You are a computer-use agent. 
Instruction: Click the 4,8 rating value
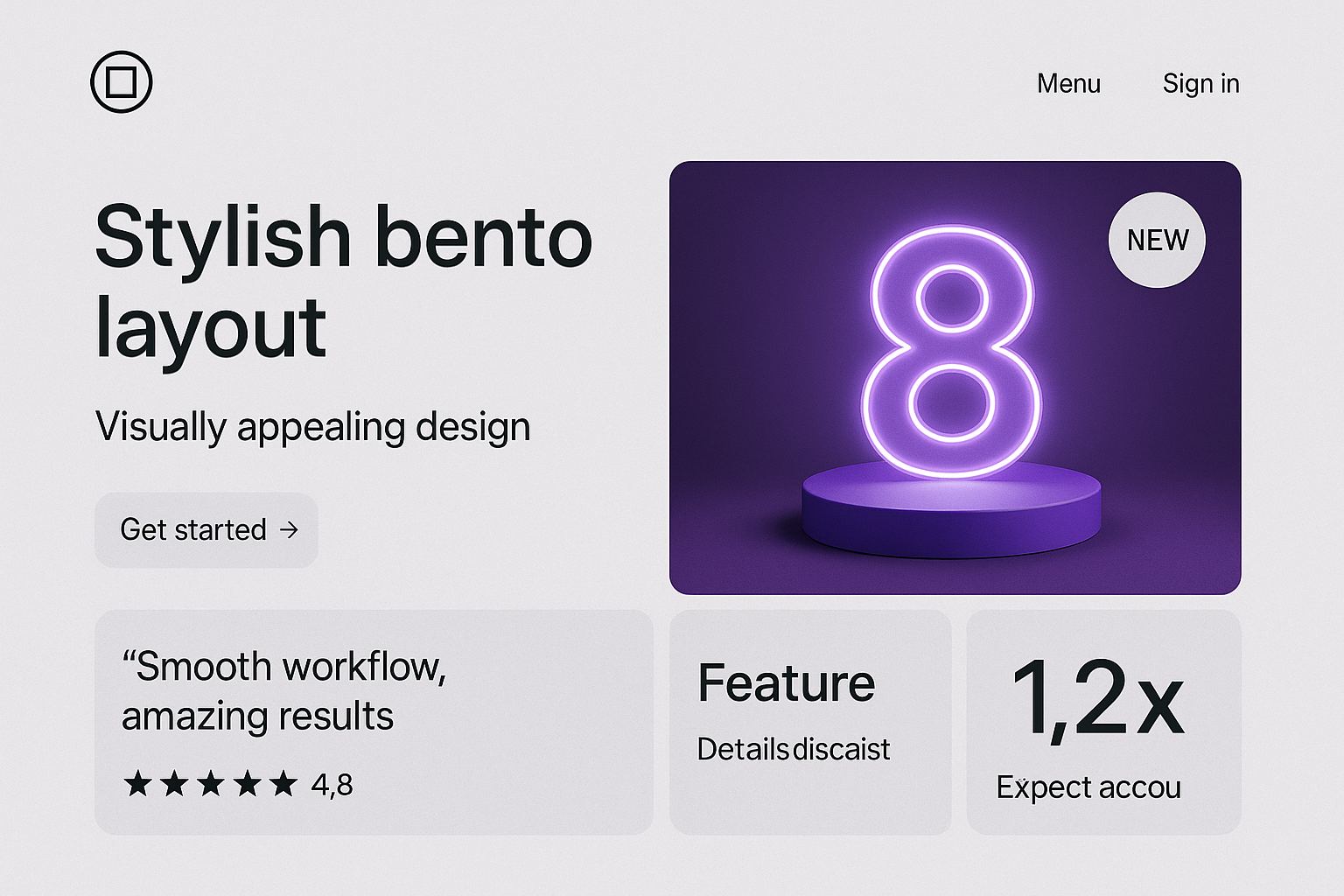tap(332, 786)
